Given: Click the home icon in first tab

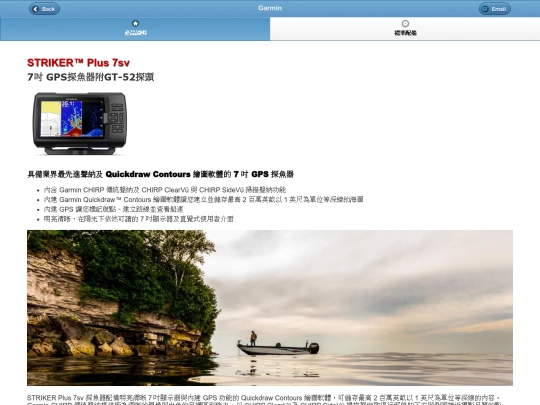Looking at the screenshot, I should click(x=135, y=23).
